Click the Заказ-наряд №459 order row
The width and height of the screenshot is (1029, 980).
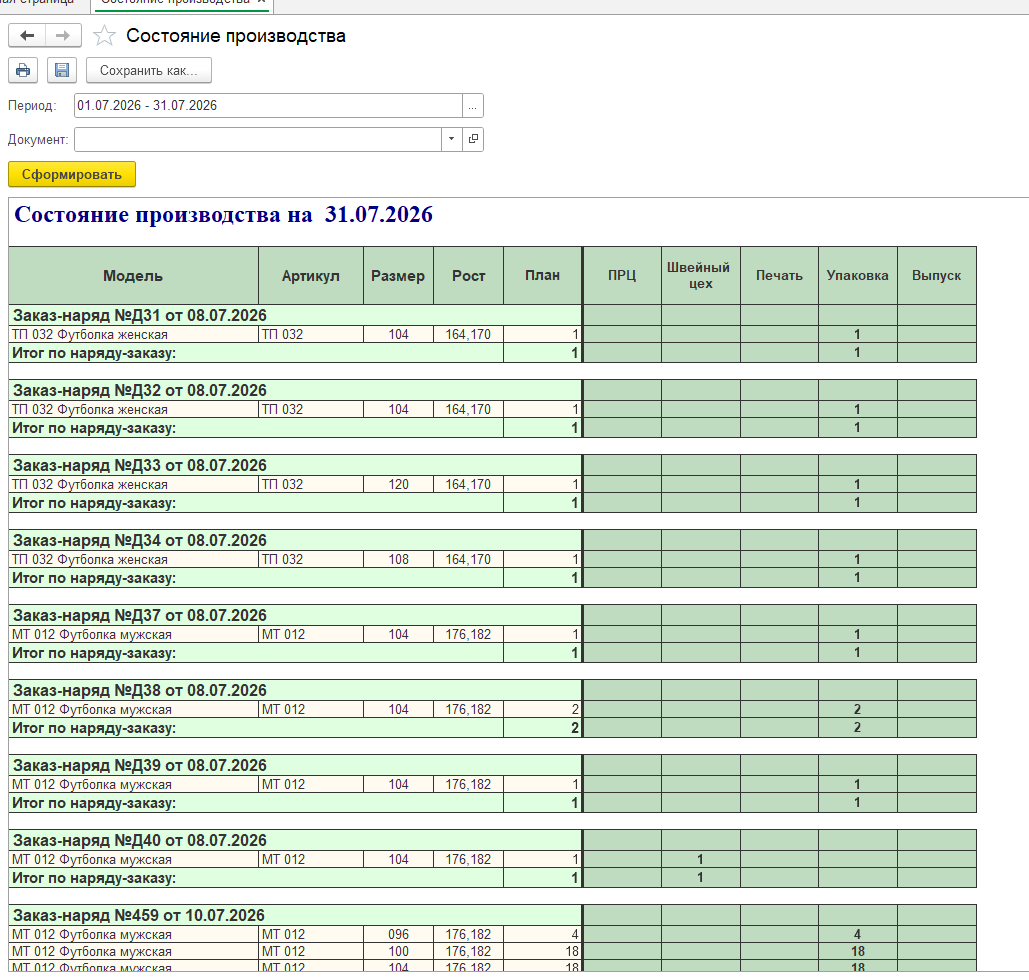pos(295,915)
